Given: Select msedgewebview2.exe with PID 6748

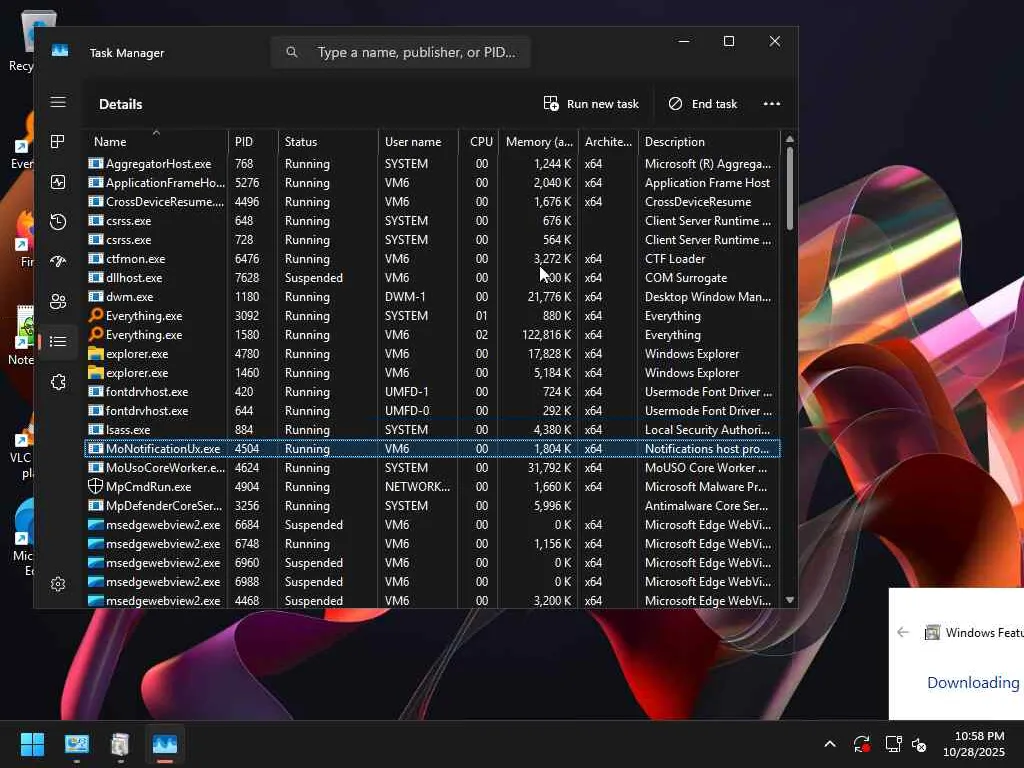Looking at the screenshot, I should click(x=432, y=543).
